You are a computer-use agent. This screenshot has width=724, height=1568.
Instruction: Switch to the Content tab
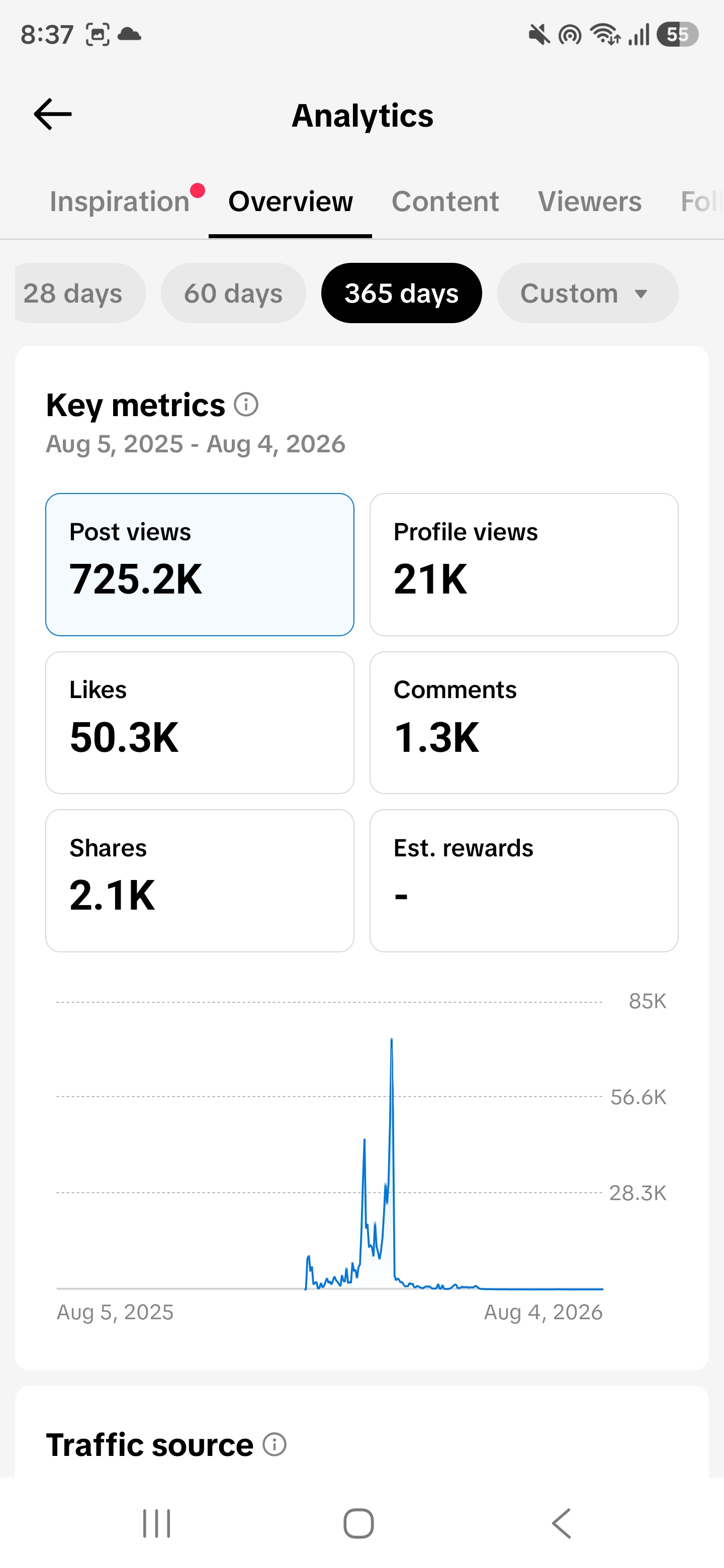pos(445,202)
